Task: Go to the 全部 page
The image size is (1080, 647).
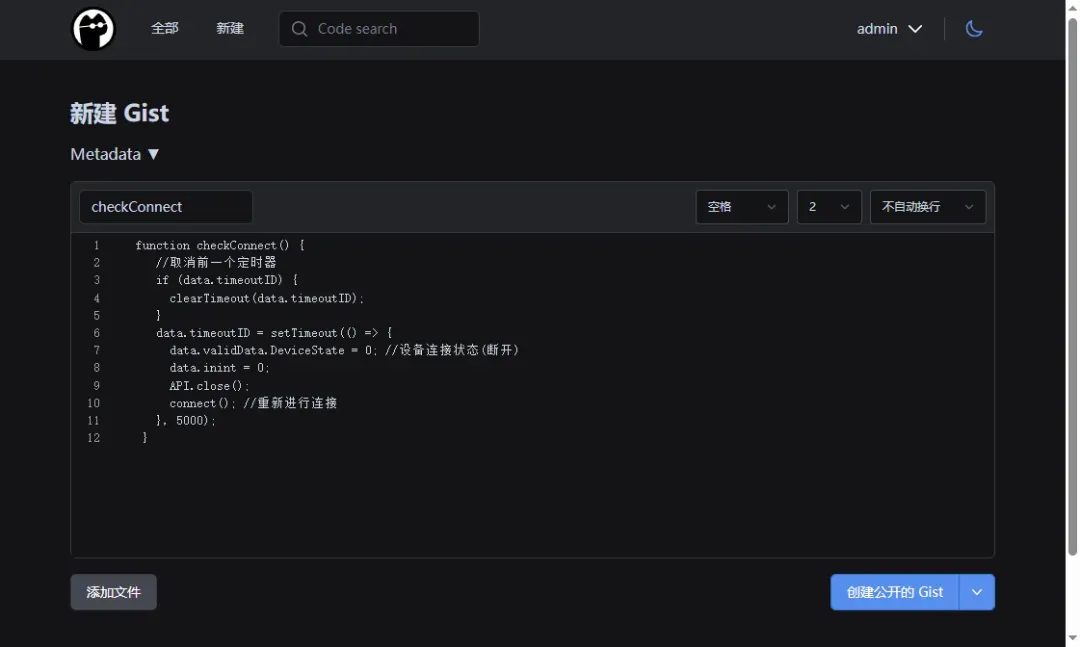Action: tap(165, 29)
